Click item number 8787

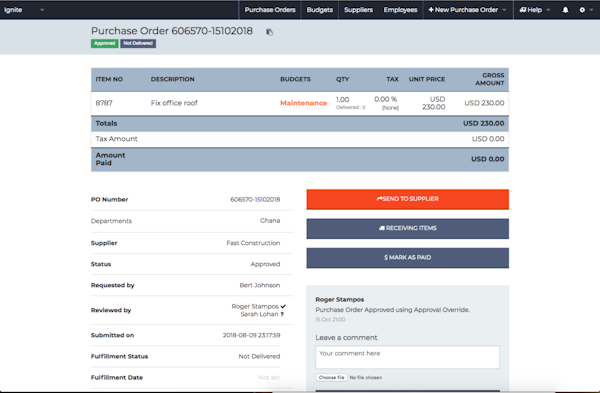click(104, 103)
